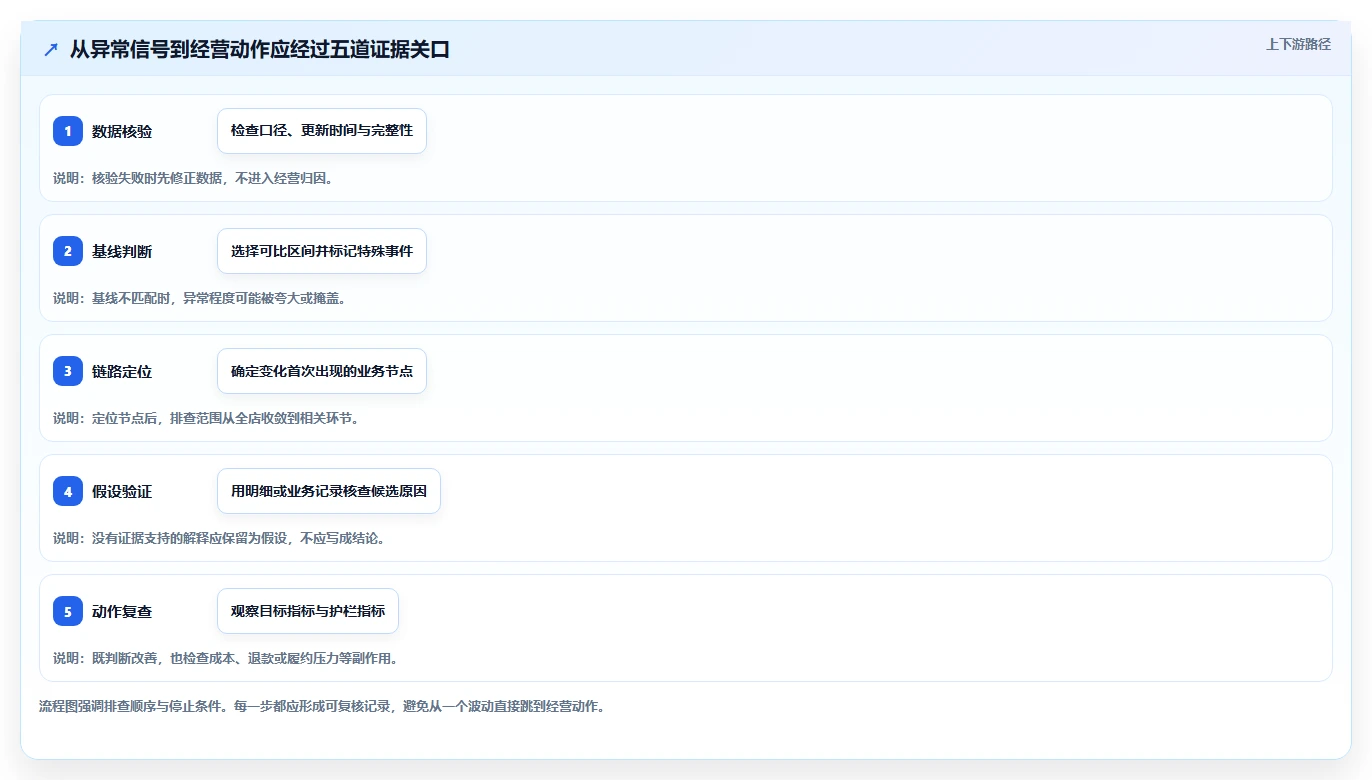
Task: Click the 用明细或业务记录核查候选原因 box
Action: point(329,491)
